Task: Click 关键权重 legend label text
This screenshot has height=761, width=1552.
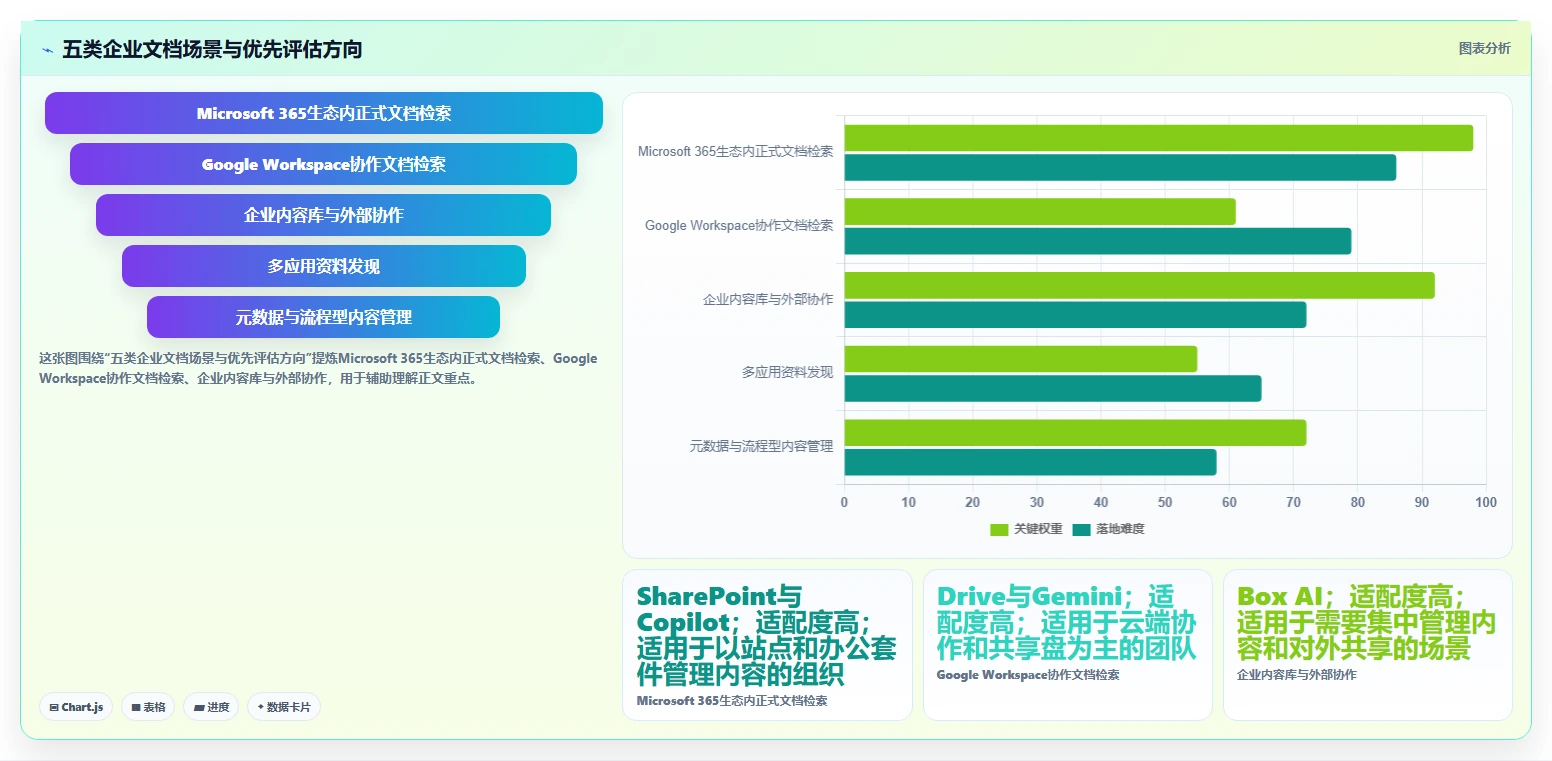Action: 1038,529
